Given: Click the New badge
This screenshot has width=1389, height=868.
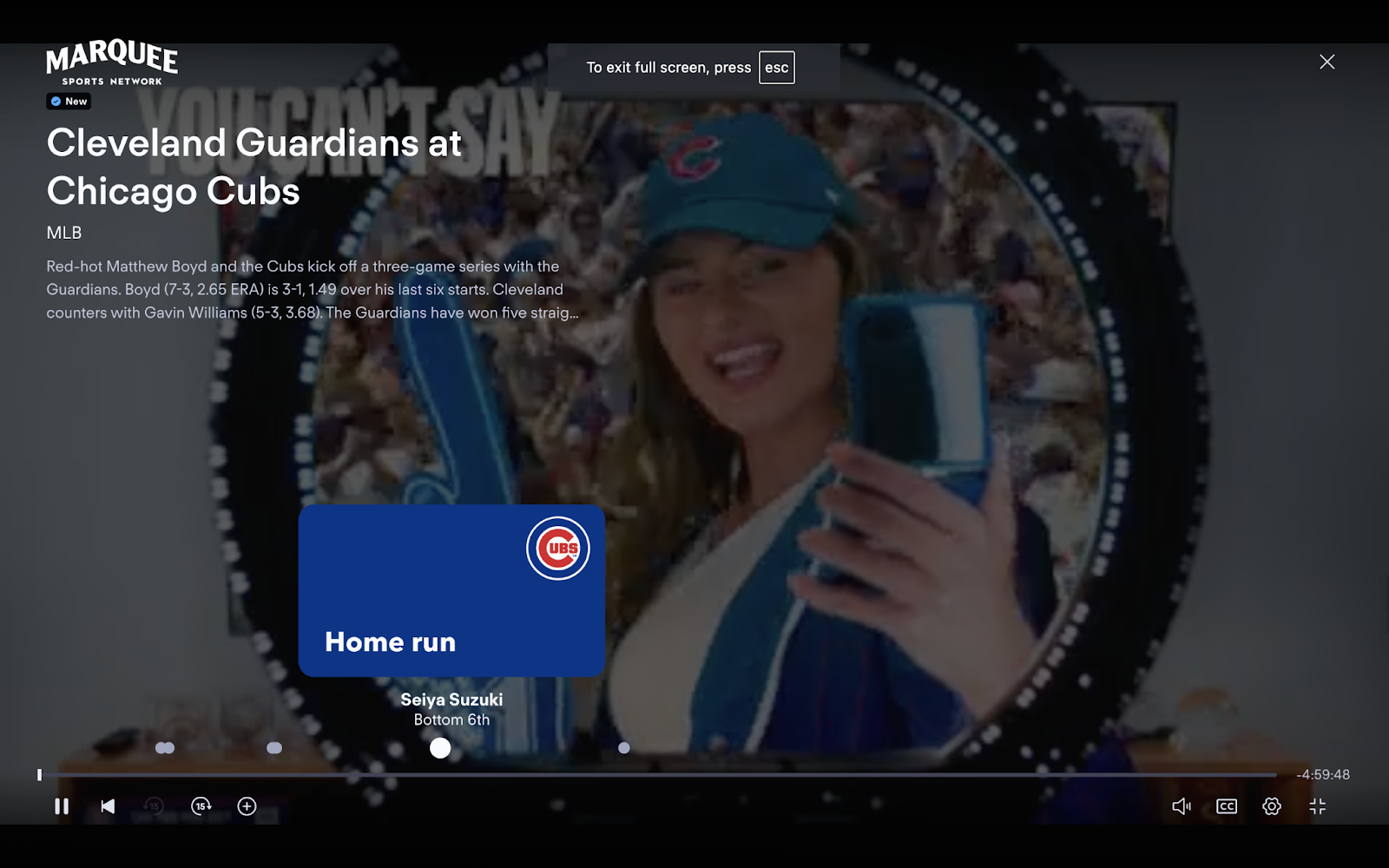Looking at the screenshot, I should (x=69, y=102).
